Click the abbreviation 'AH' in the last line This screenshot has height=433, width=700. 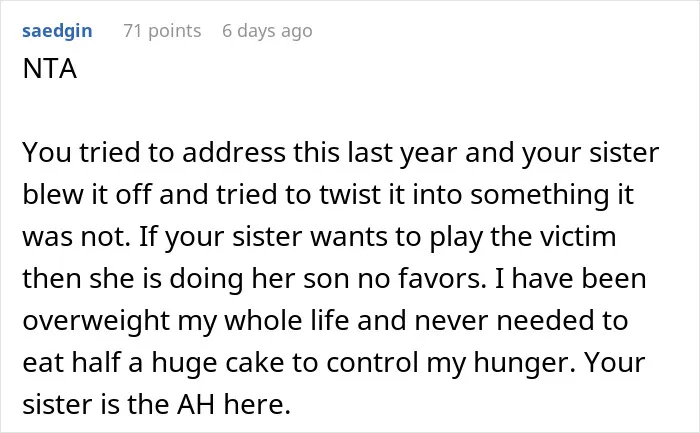pyautogui.click(x=196, y=404)
